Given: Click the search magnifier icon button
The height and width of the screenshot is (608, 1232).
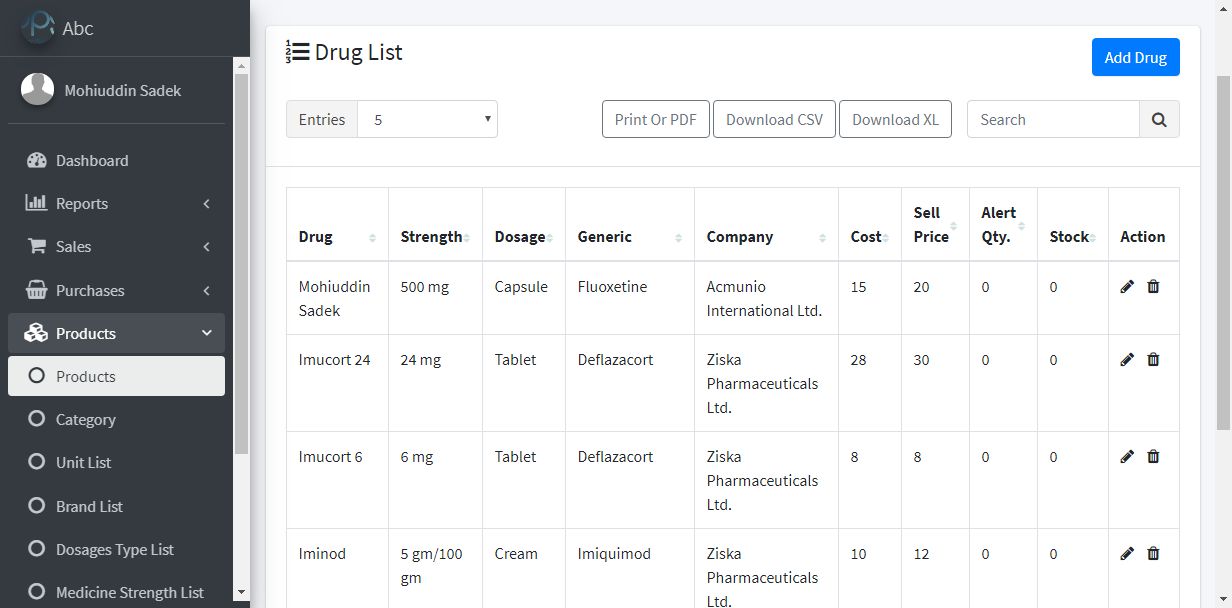Looking at the screenshot, I should pos(1159,120).
